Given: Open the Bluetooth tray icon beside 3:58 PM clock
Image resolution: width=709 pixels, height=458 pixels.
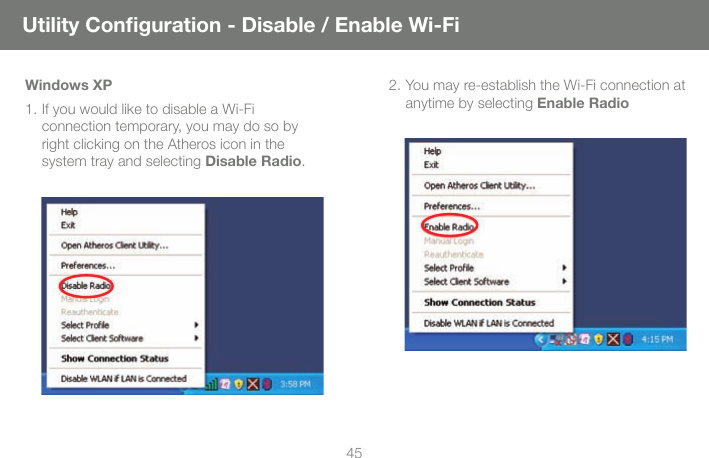Looking at the screenshot, I should click(x=267, y=384).
